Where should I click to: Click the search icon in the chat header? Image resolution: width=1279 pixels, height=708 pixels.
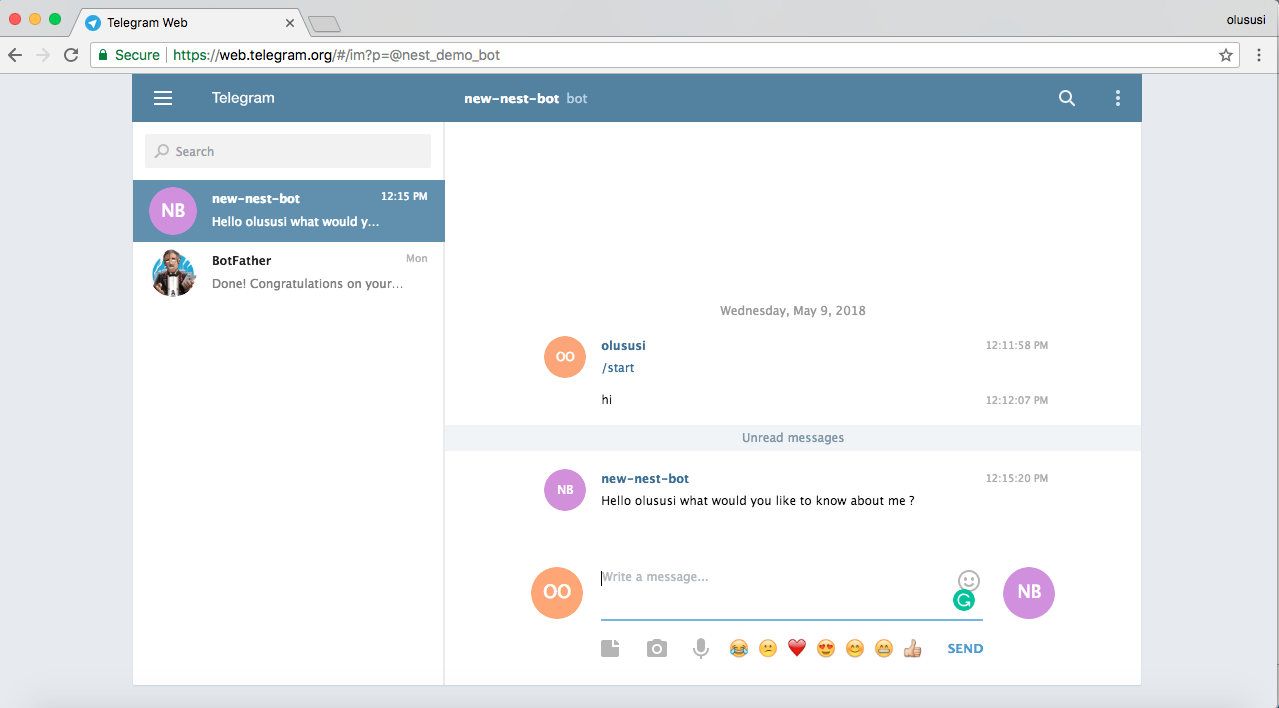pos(1067,98)
